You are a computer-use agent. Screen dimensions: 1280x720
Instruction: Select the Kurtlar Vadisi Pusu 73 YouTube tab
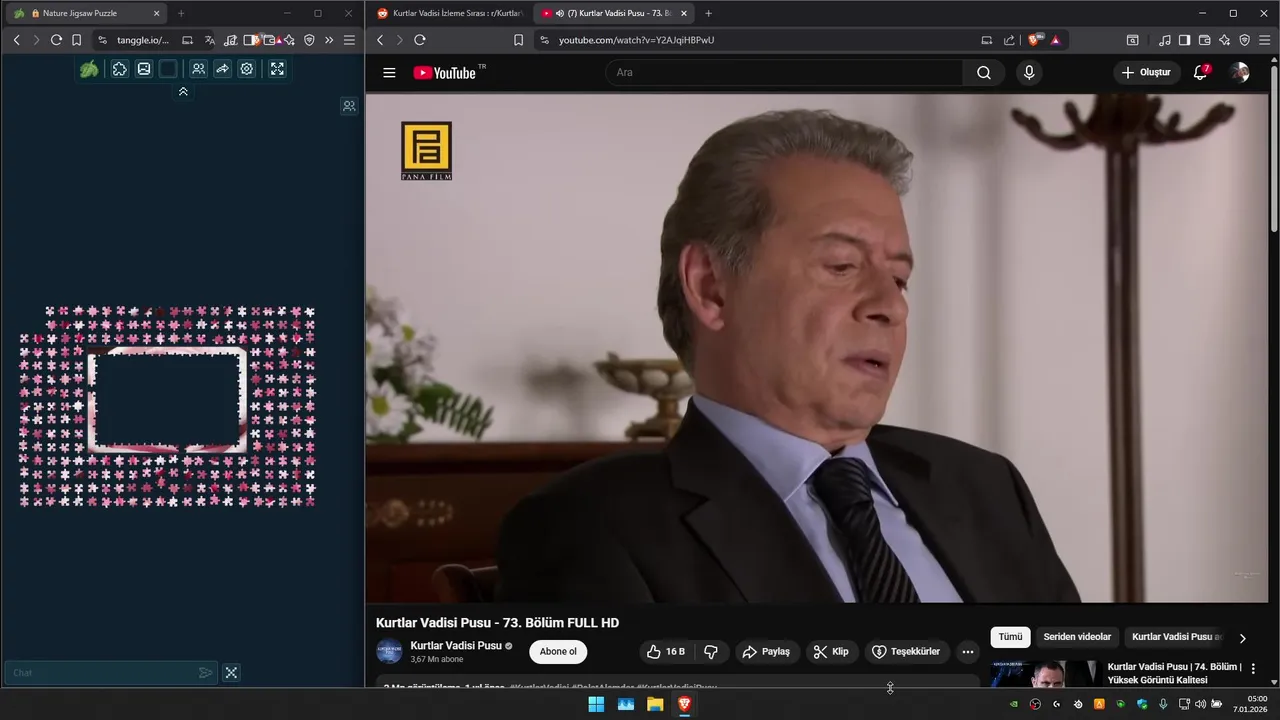point(614,13)
